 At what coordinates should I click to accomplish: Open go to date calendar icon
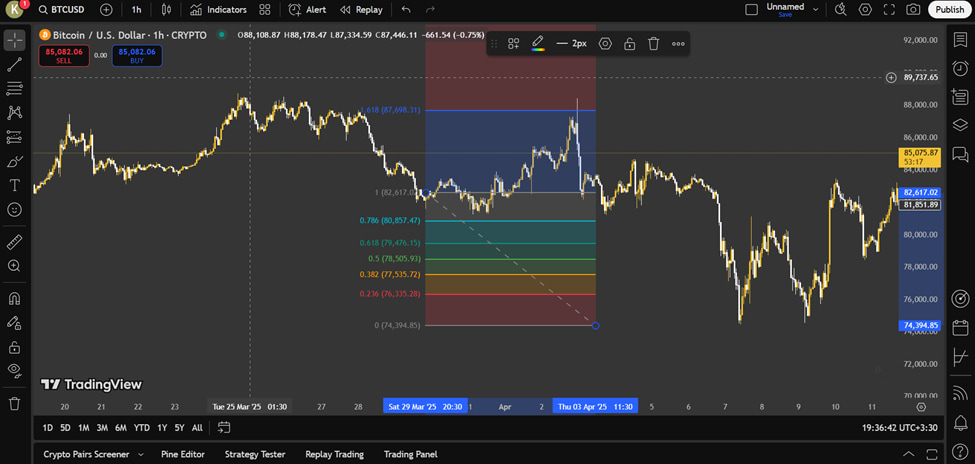(224, 427)
